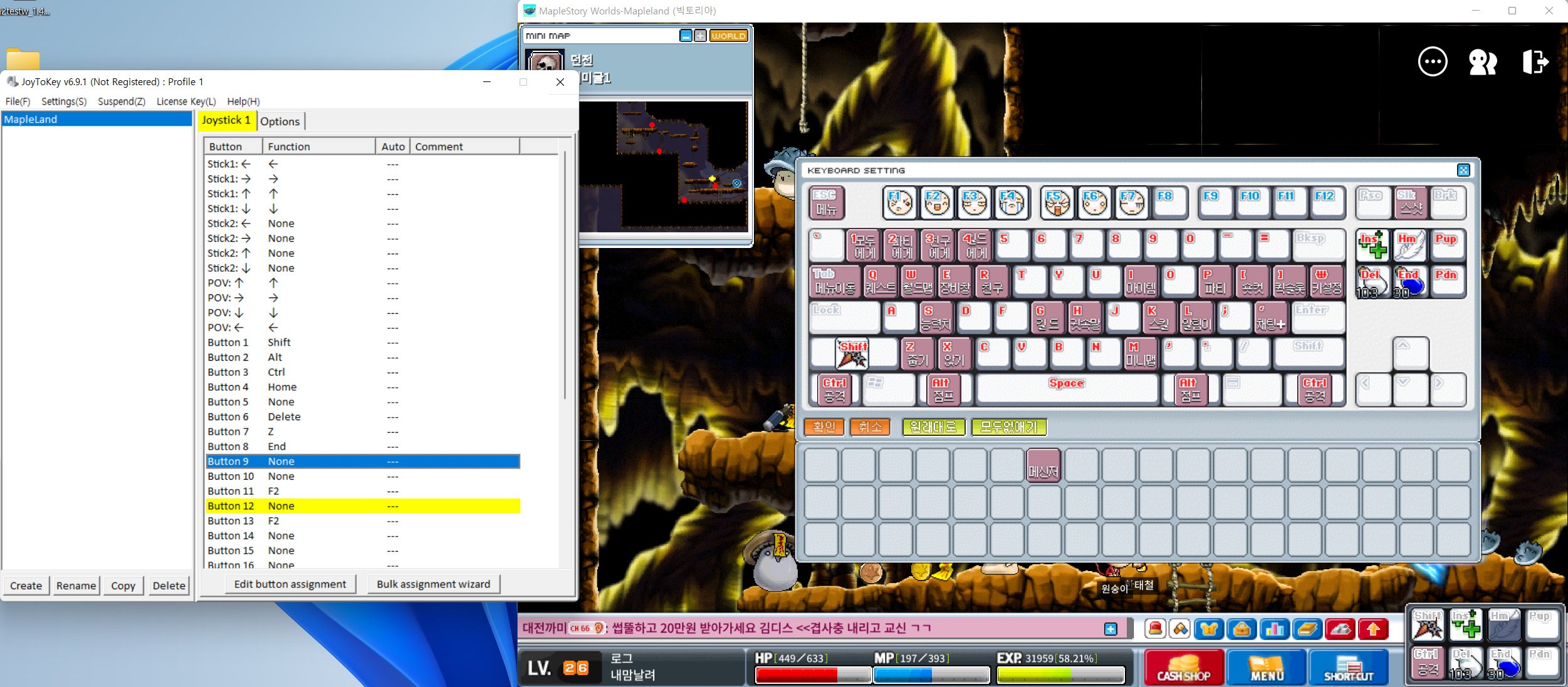Open the folder icon on the desktop

tap(23, 59)
